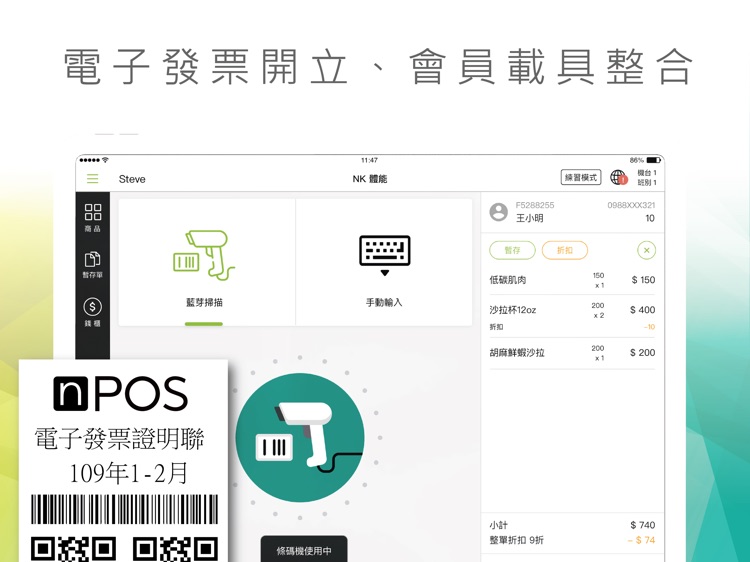The image size is (750, 562).
Task: Click the NK 體能 store title
Action: (370, 179)
